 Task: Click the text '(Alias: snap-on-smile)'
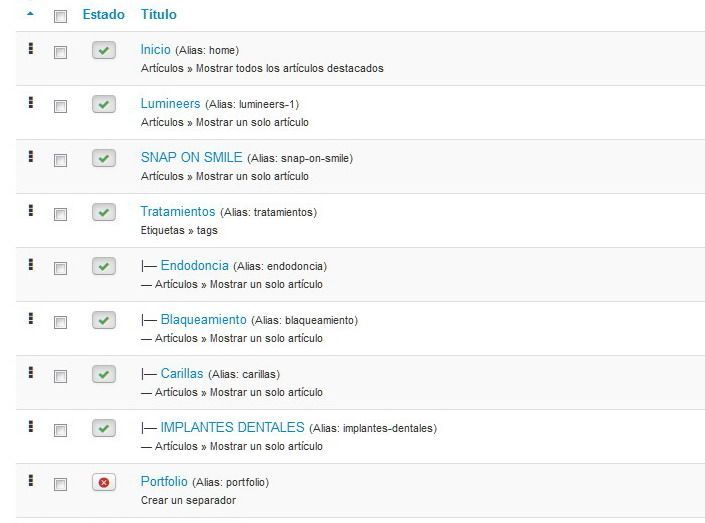(300, 158)
